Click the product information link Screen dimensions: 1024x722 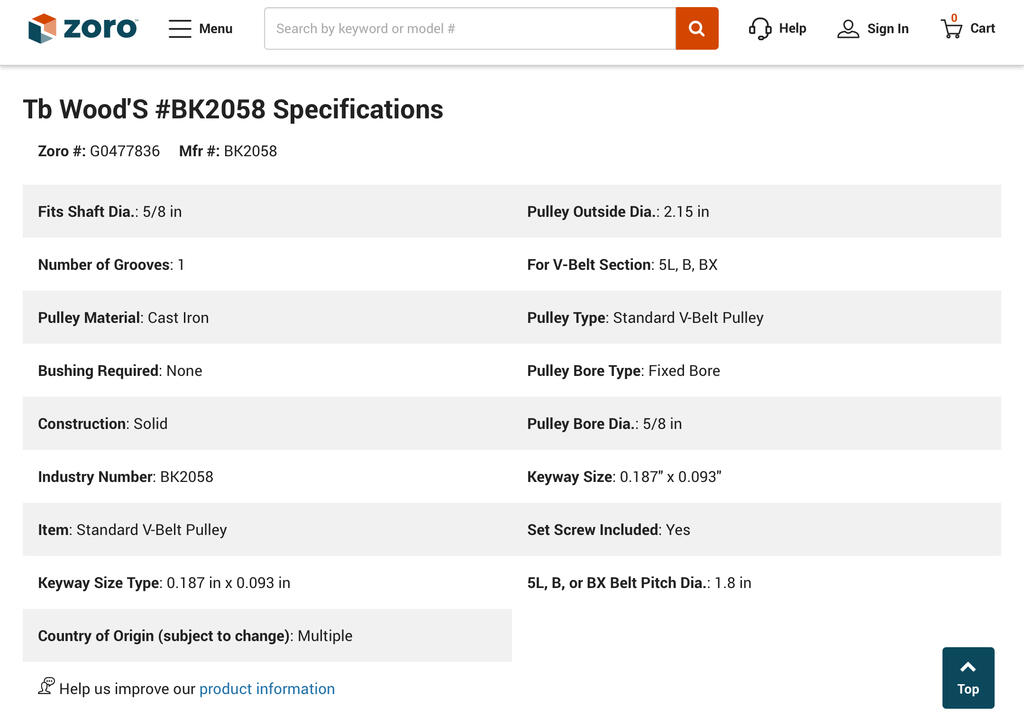click(x=267, y=689)
